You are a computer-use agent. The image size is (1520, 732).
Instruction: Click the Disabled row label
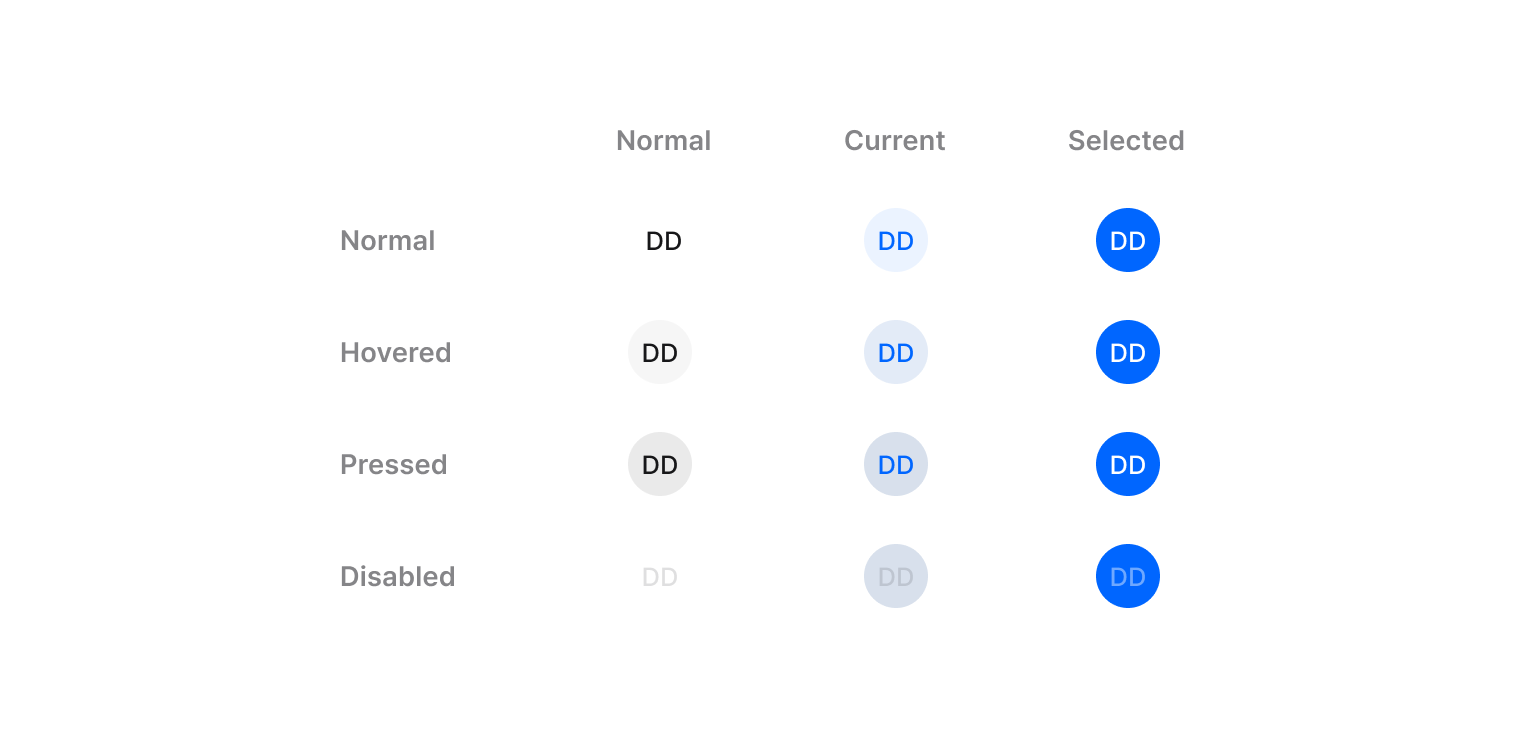point(397,577)
